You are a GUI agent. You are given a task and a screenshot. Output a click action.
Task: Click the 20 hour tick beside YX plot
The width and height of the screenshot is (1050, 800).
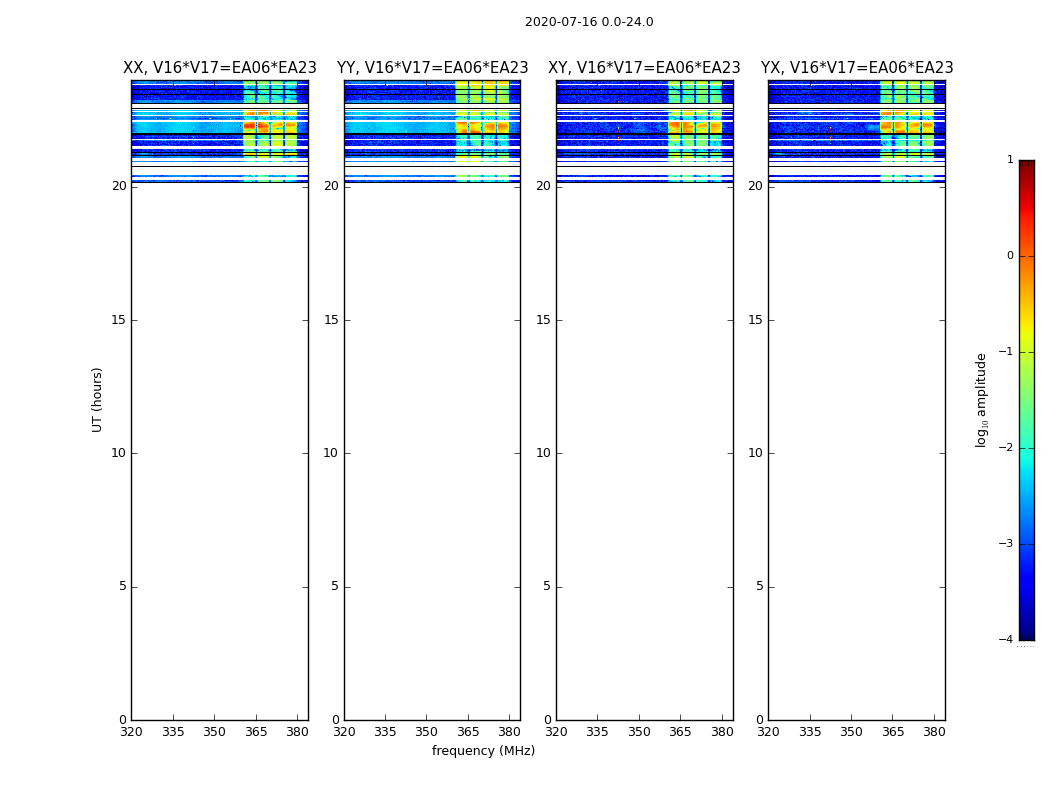click(x=755, y=186)
